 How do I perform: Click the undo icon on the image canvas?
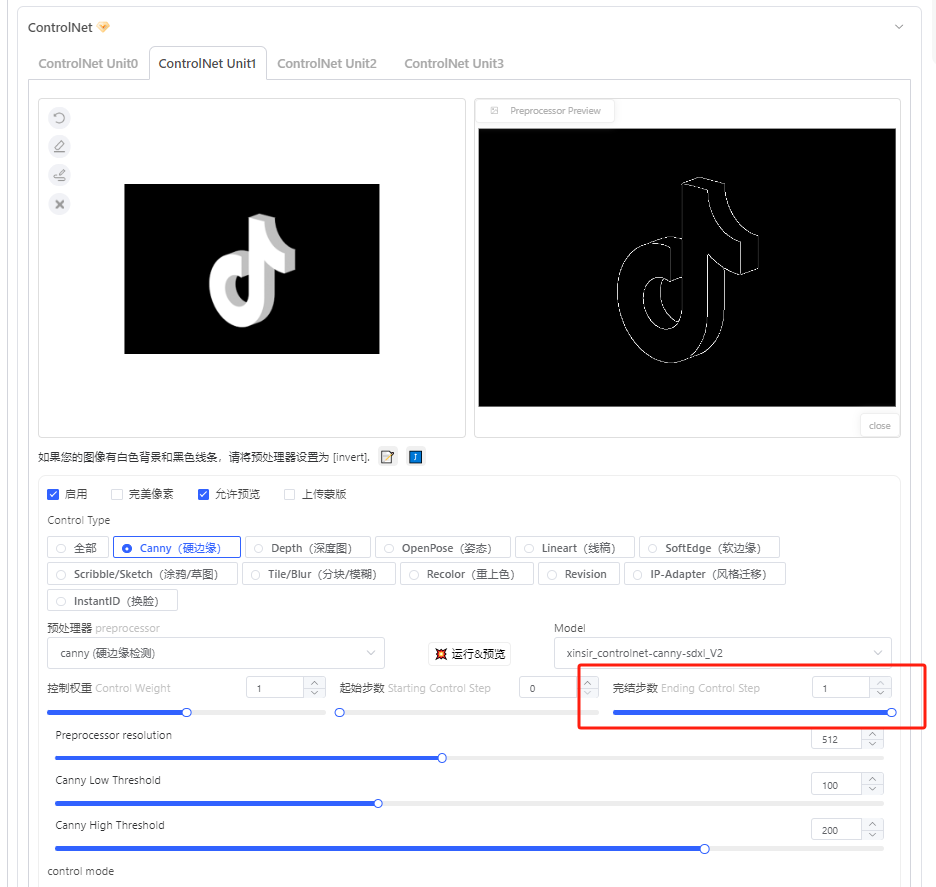[x=59, y=118]
